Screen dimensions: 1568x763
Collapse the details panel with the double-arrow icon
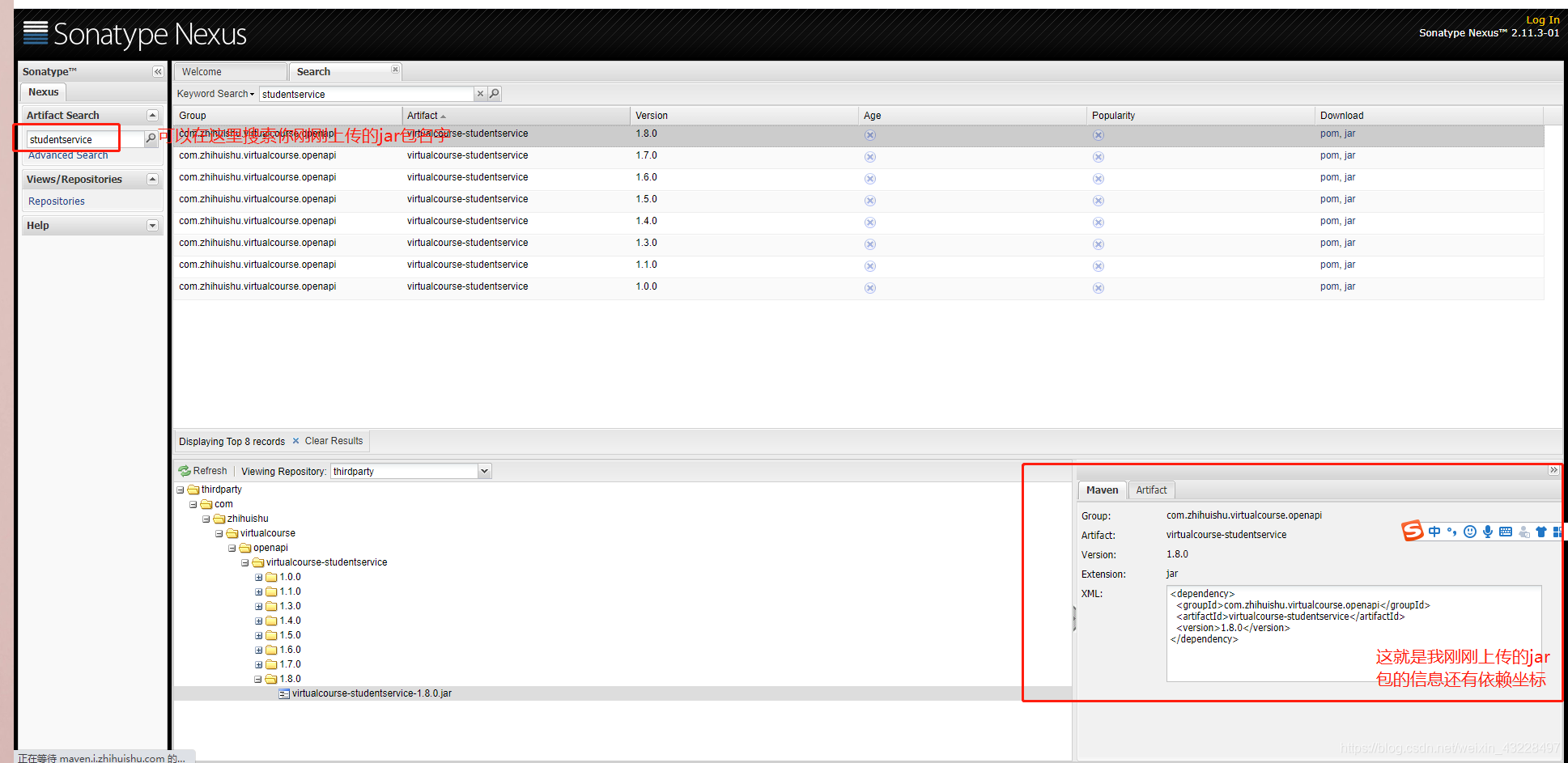[1553, 470]
